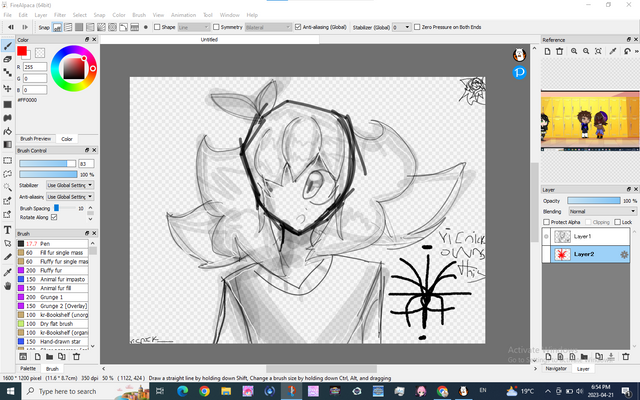Select the Dry flat brush
Image resolution: width=640 pixels, height=400 pixels.
click(x=52, y=324)
